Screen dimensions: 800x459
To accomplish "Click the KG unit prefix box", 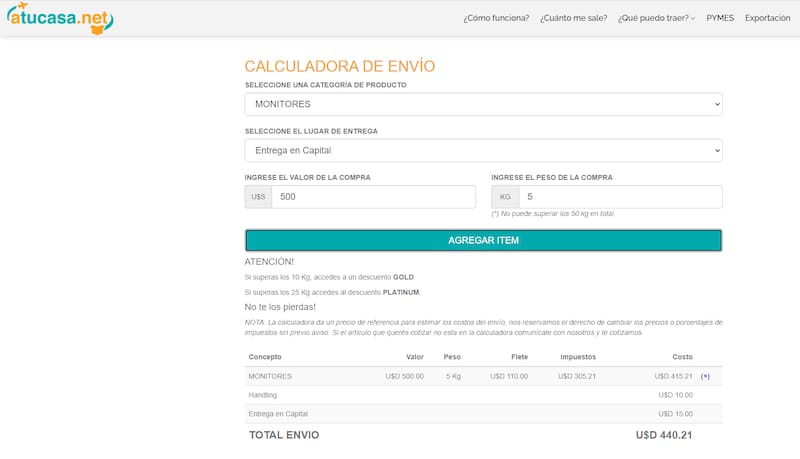I will click(505, 197).
